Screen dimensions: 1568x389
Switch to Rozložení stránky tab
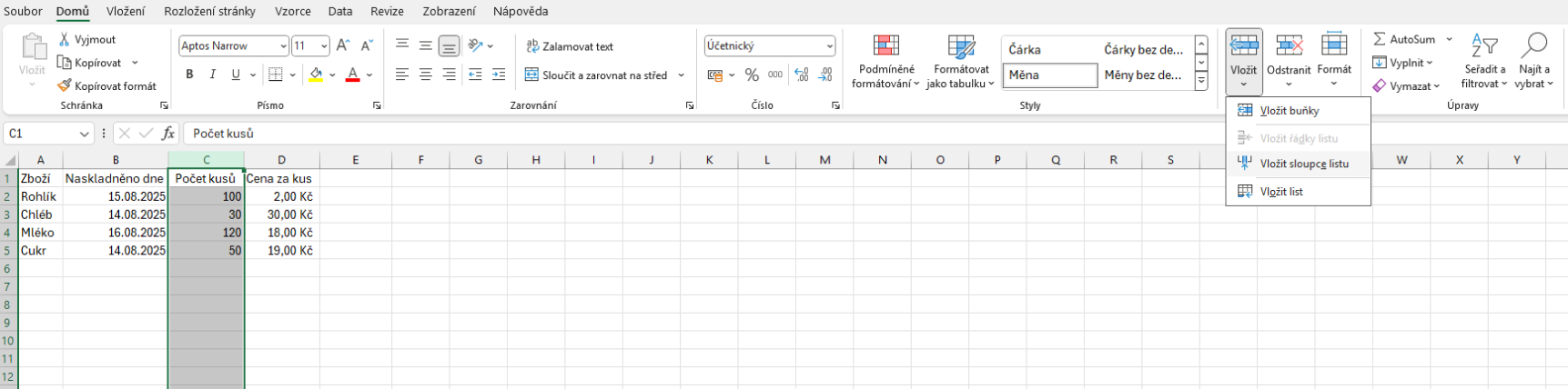click(x=209, y=12)
